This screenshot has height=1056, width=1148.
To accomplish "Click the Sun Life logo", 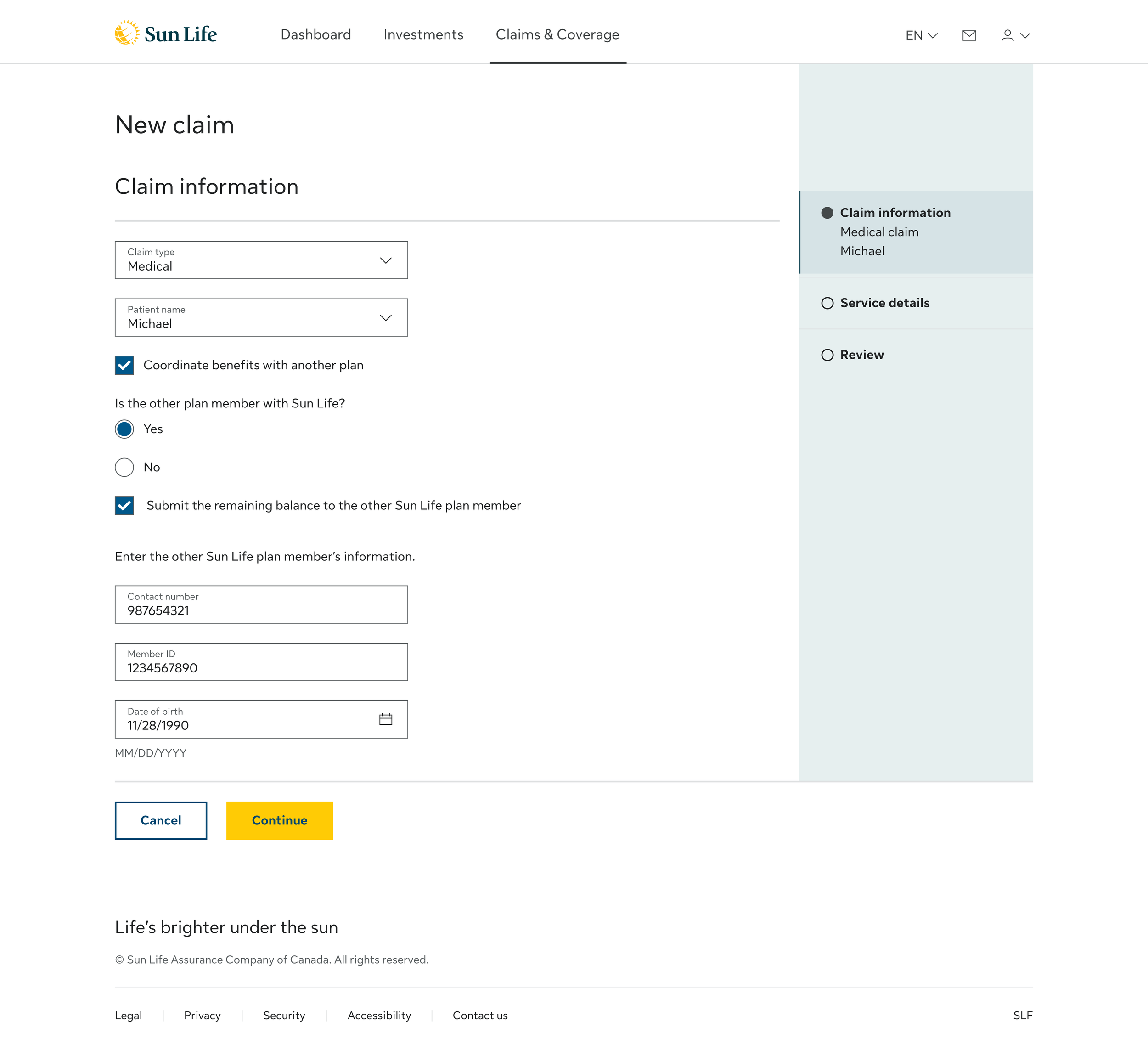I will (166, 33).
